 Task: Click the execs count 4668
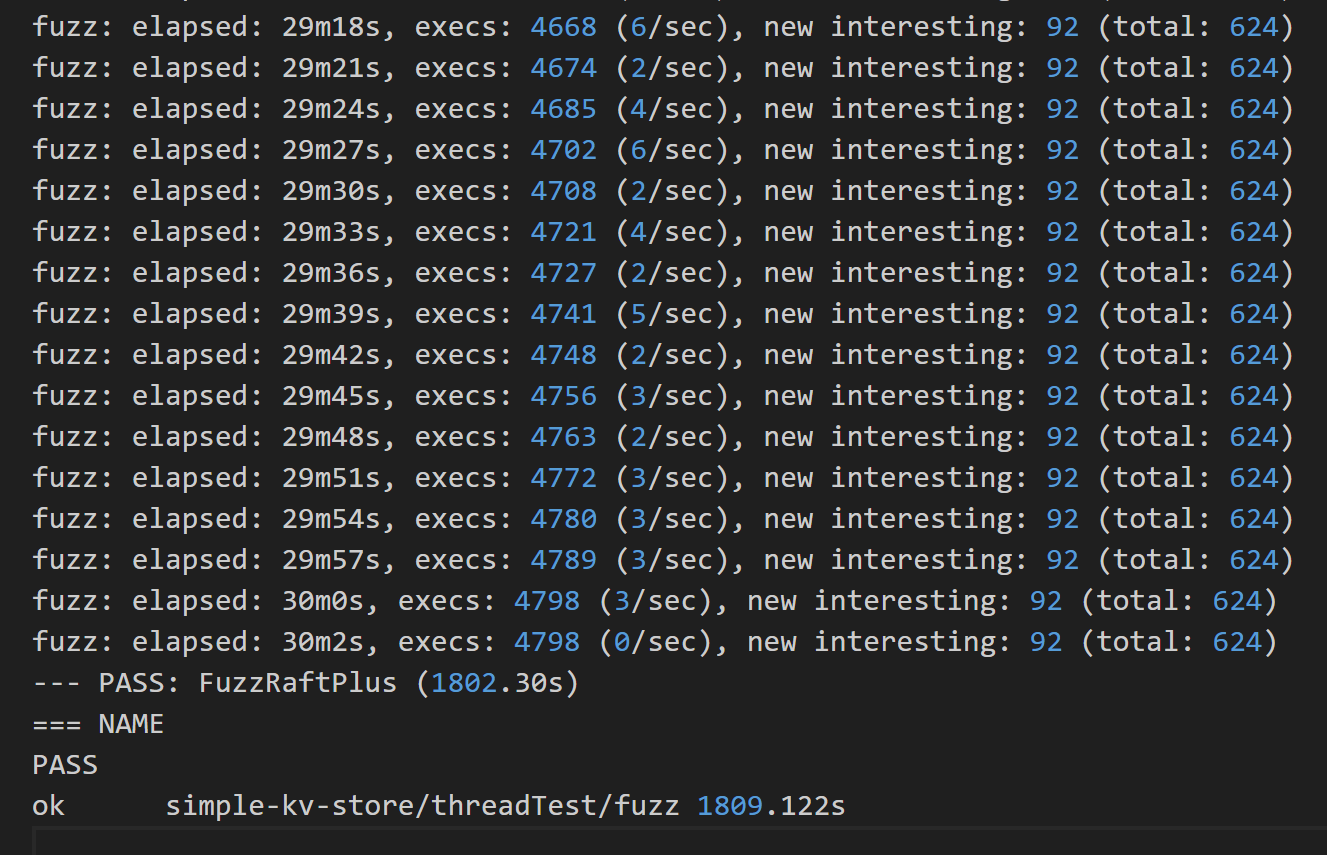click(563, 27)
